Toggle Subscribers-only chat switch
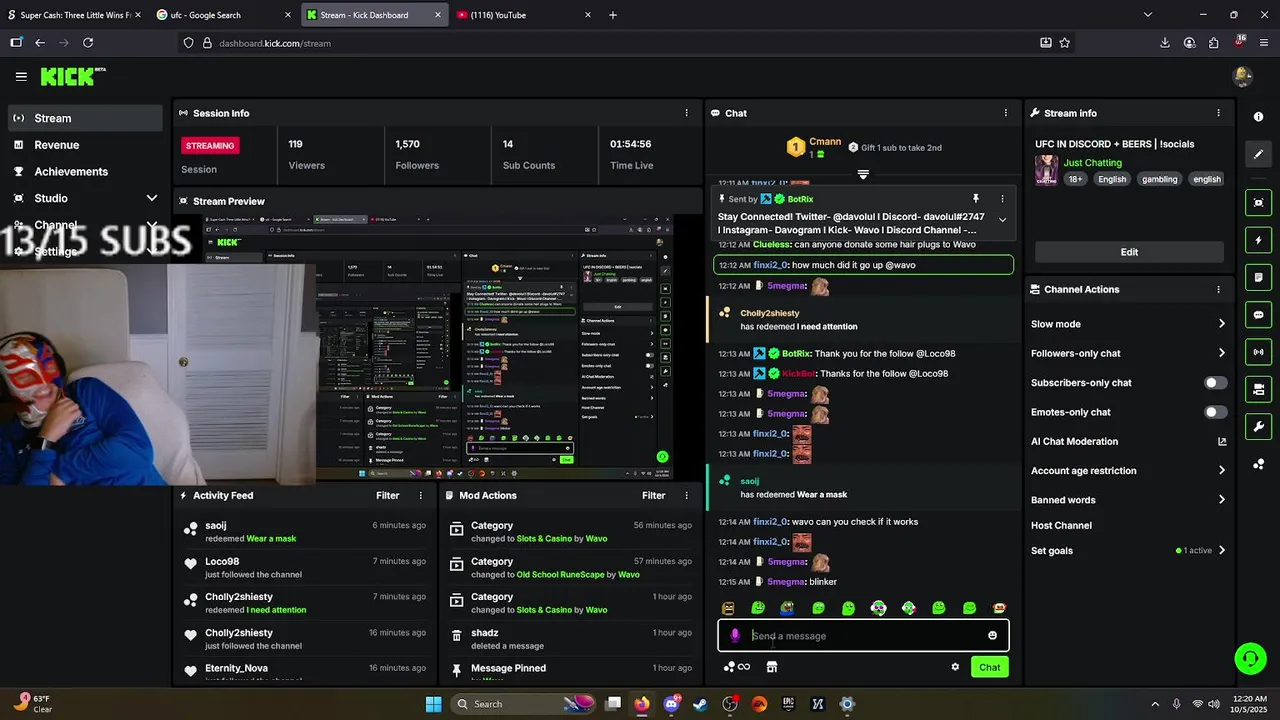 coord(1216,383)
